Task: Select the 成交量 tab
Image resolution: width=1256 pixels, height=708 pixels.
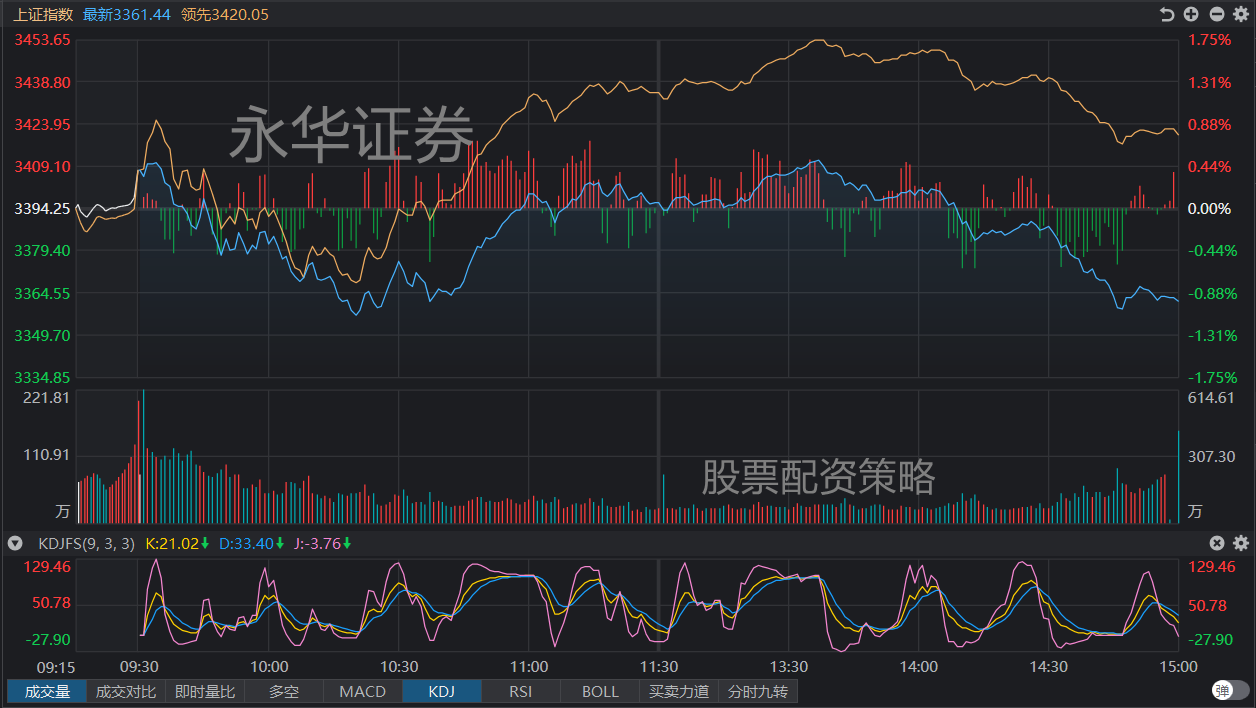Action: tap(47, 691)
